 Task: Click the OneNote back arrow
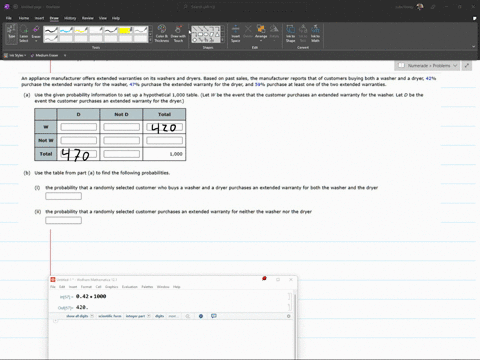(16, 7)
